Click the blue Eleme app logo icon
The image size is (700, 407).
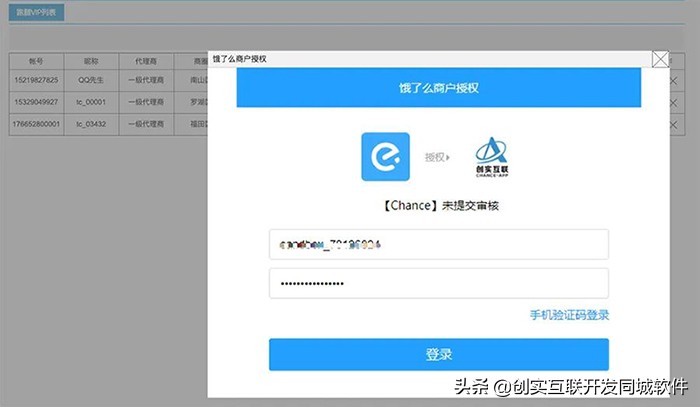(385, 157)
